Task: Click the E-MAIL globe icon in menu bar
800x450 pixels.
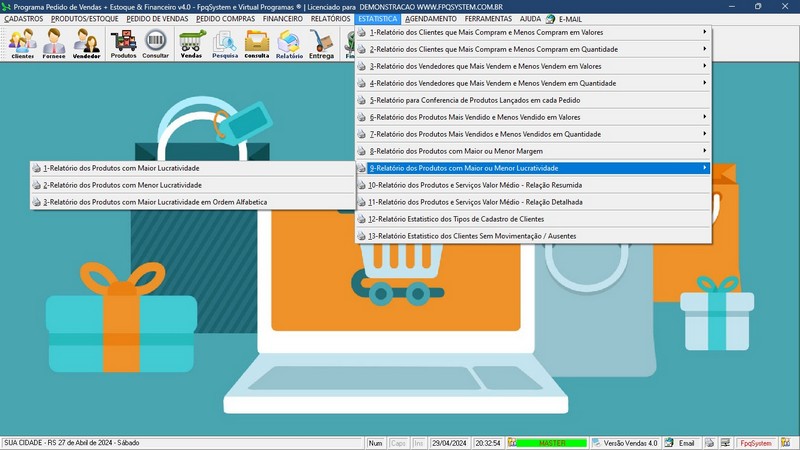Action: pos(550,19)
